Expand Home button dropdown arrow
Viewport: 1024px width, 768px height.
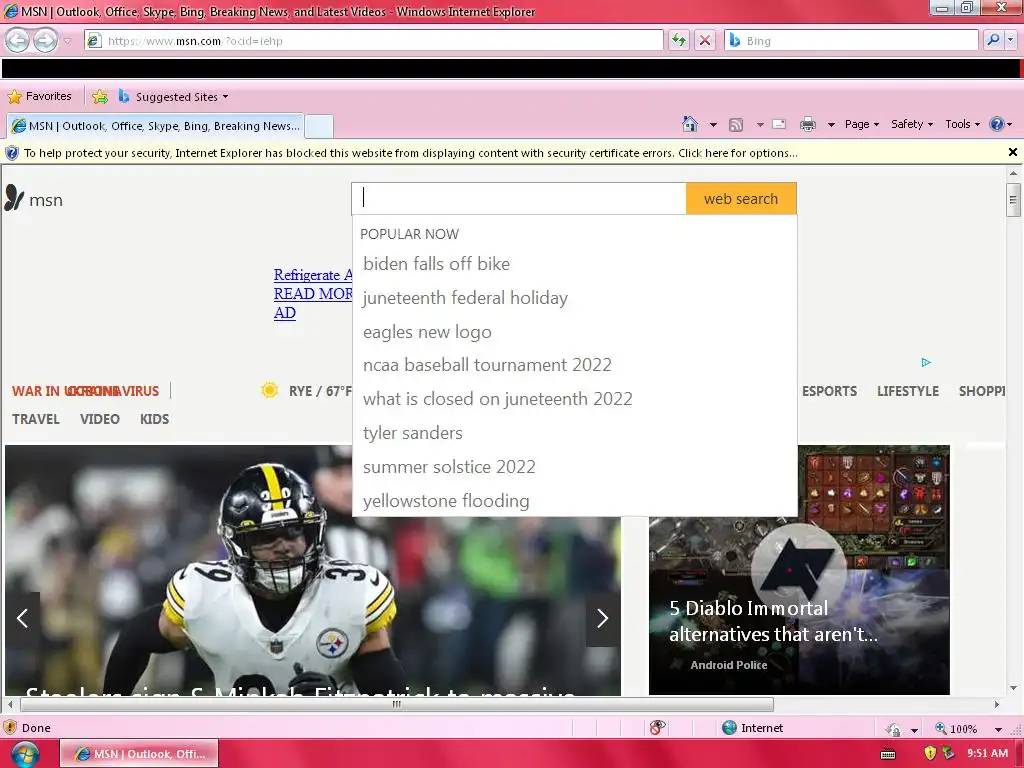(713, 125)
